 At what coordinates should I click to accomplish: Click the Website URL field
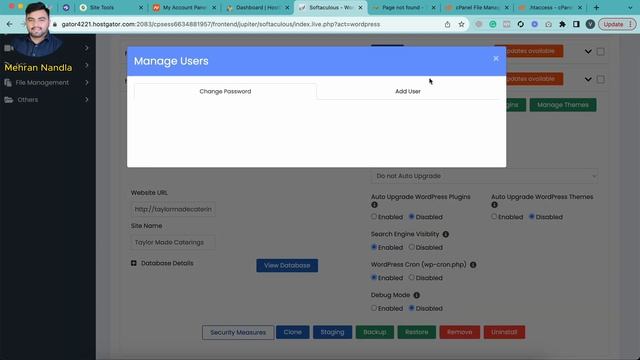173,209
